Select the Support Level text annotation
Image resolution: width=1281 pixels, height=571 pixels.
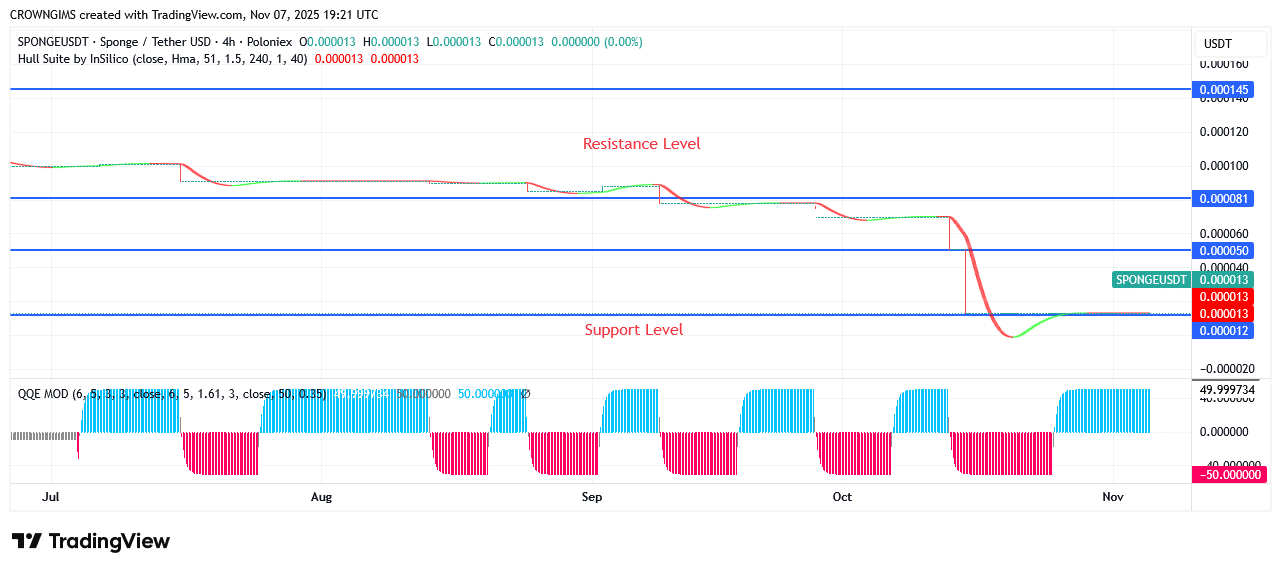tap(633, 330)
